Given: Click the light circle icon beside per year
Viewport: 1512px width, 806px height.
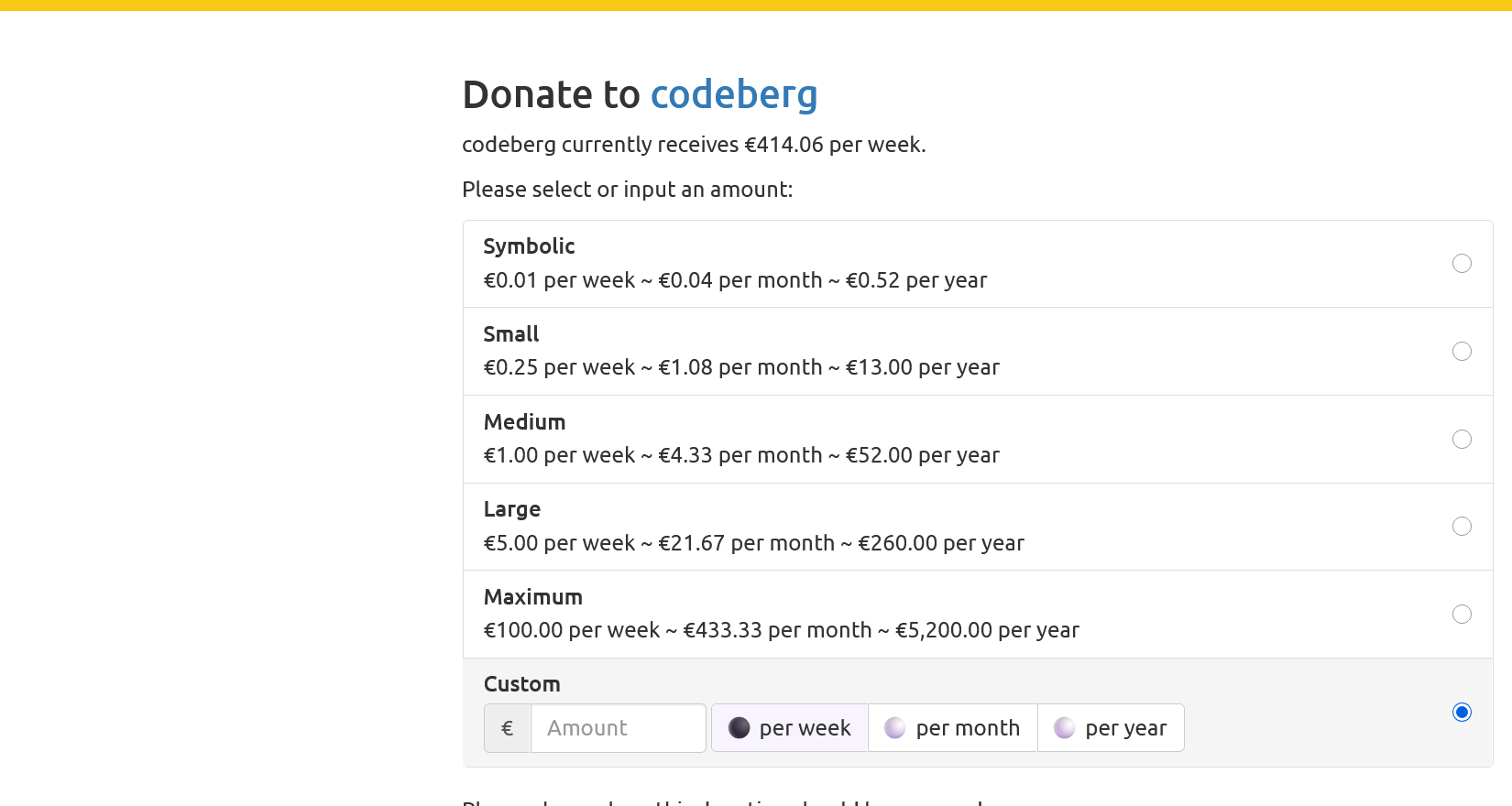Looking at the screenshot, I should (x=1064, y=728).
